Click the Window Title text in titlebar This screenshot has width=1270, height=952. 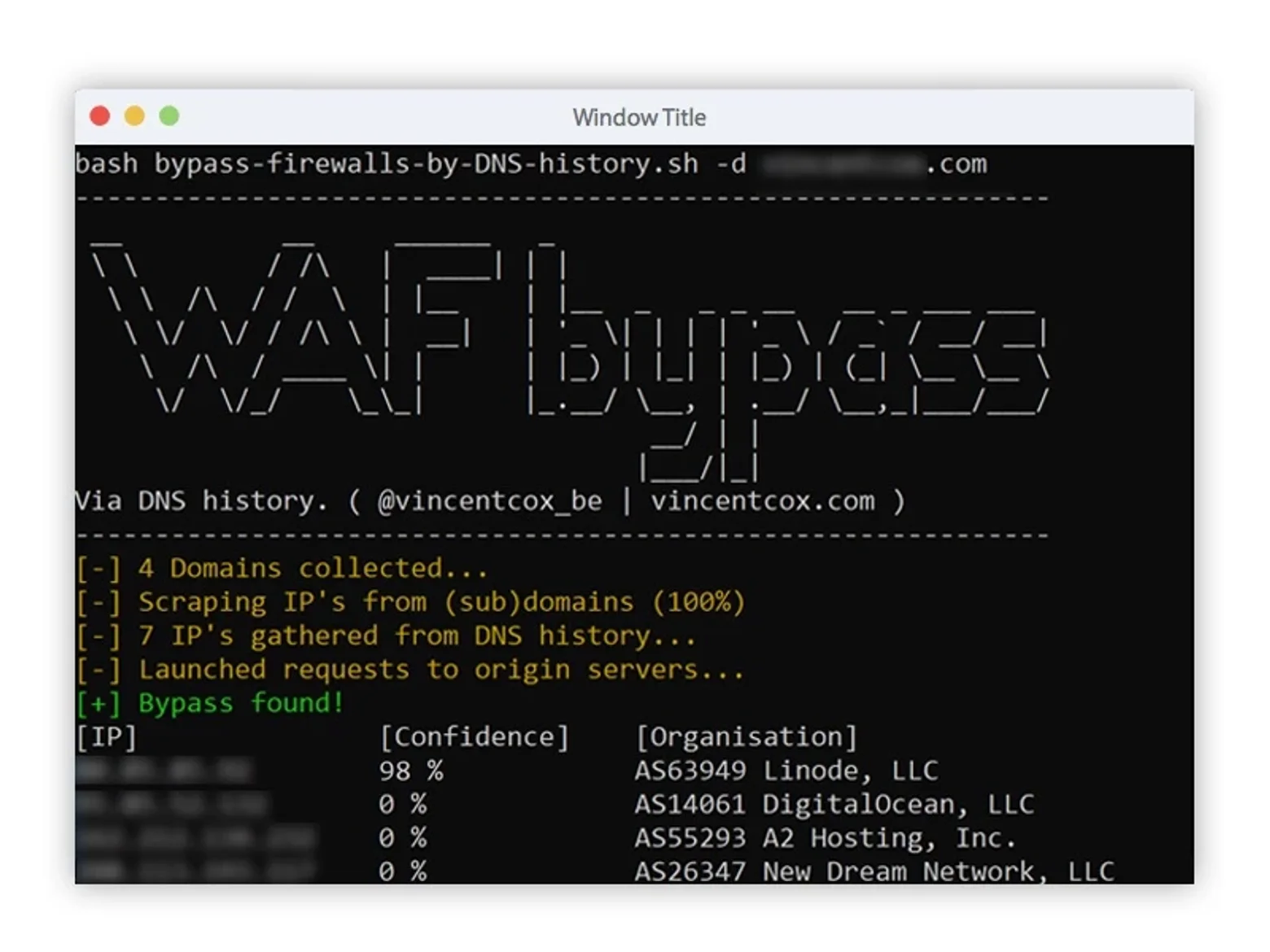pyautogui.click(x=639, y=118)
